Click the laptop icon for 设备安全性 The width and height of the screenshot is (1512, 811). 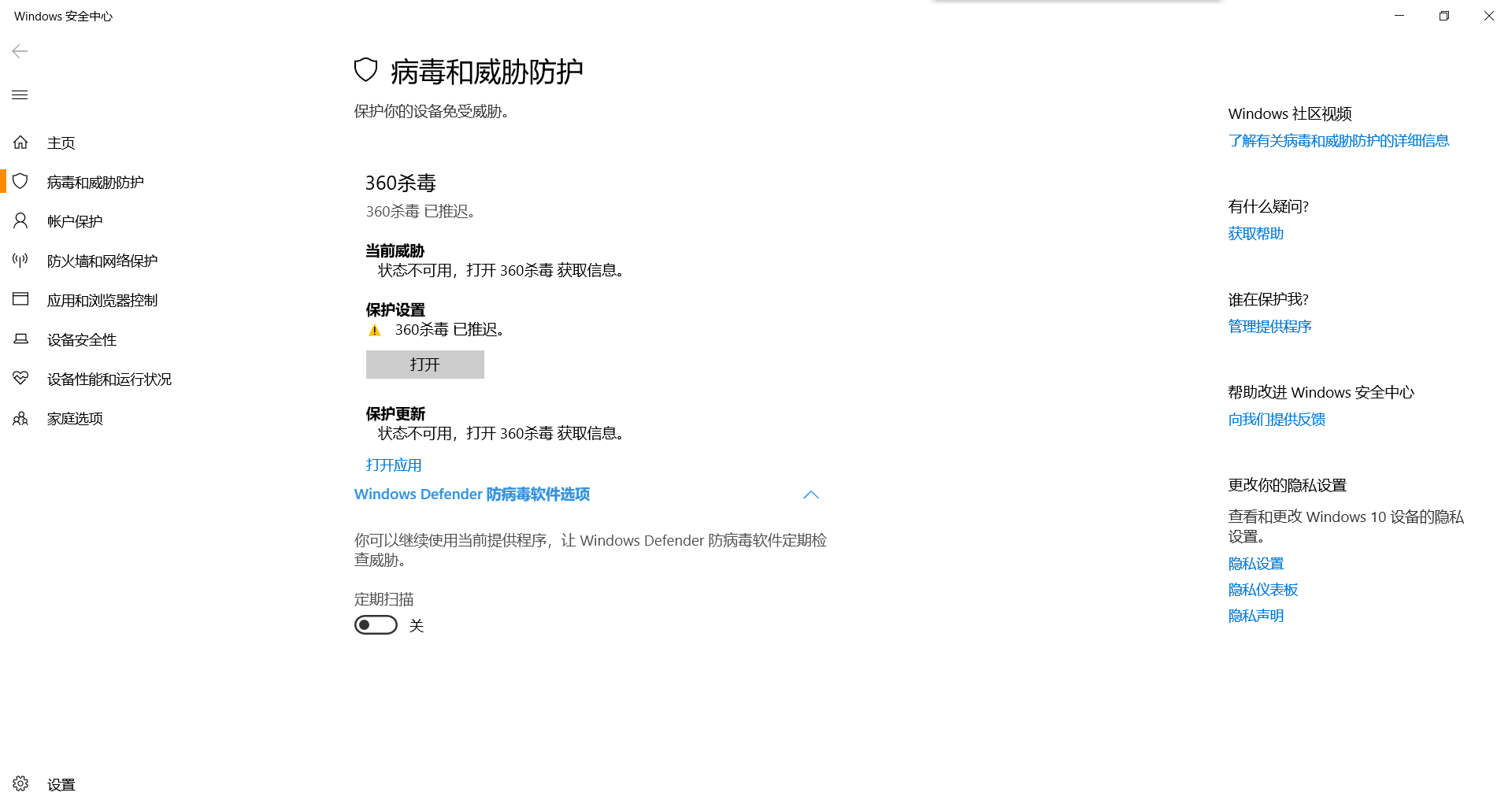[x=20, y=339]
